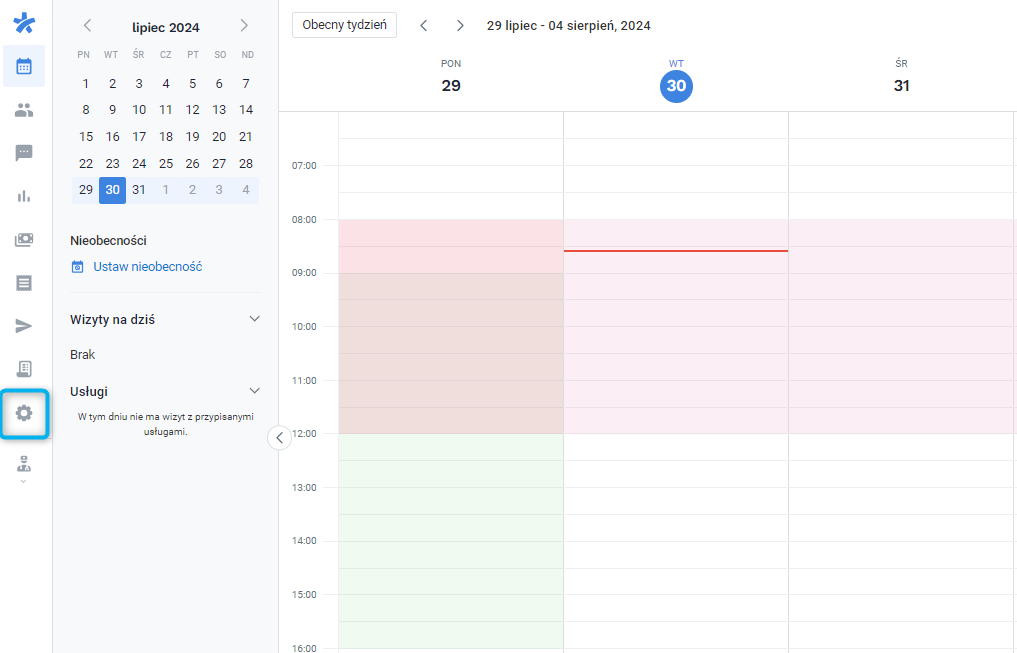Collapse the 'Usługi' section
Screen dimensions: 1017x653
[255, 390]
